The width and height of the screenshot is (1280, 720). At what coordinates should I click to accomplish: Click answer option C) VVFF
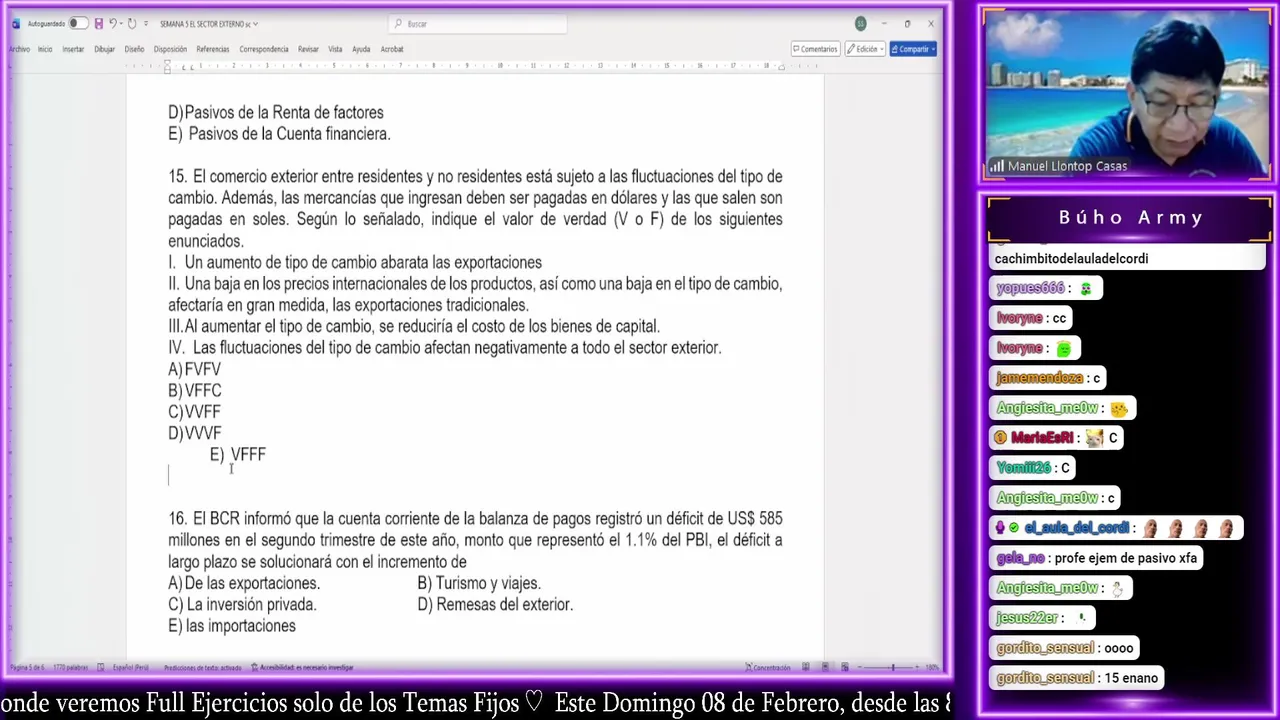coord(194,412)
